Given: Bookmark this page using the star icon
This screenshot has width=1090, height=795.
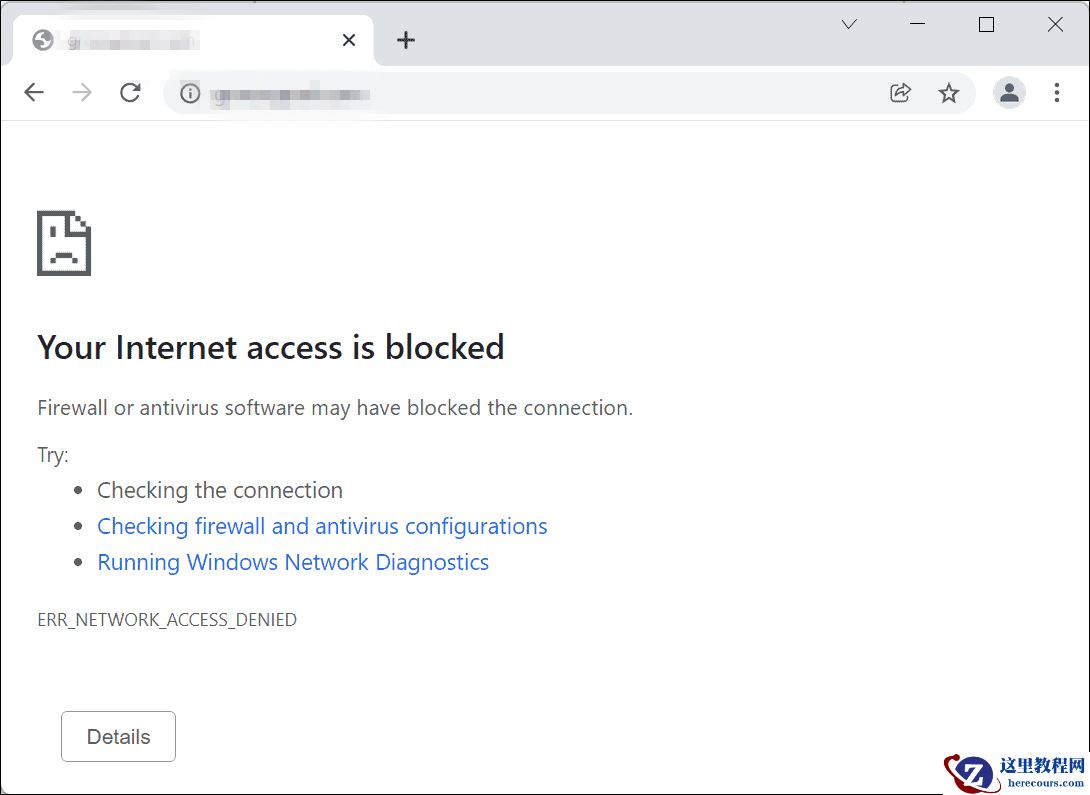Looking at the screenshot, I should (x=949, y=92).
